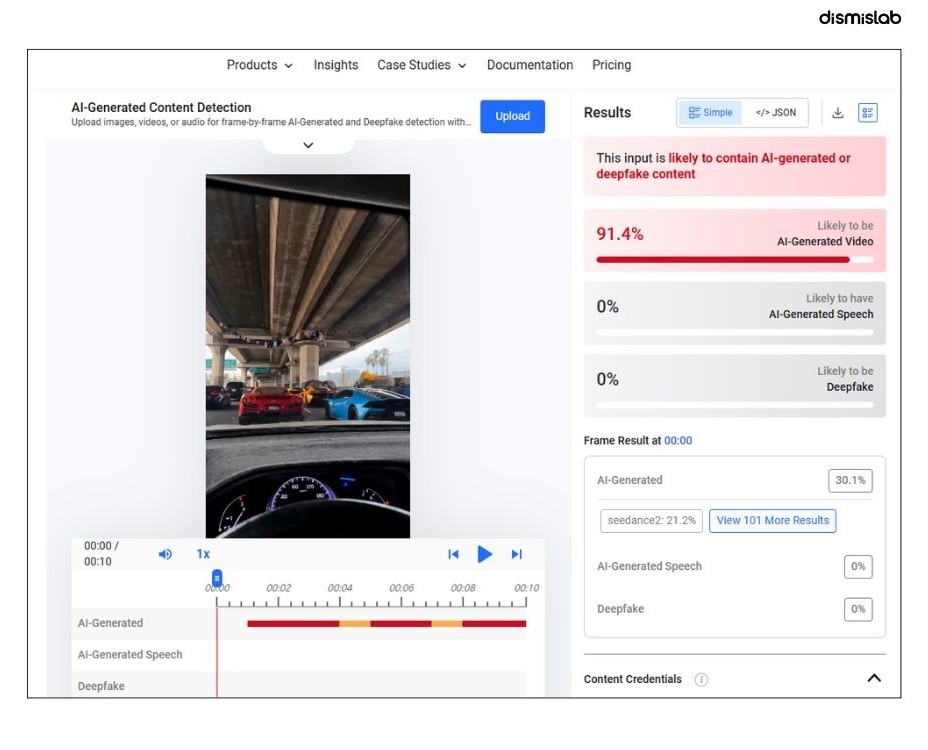928x750 pixels.
Task: Click the AI-Generated Content Detection heading
Action: (161, 108)
